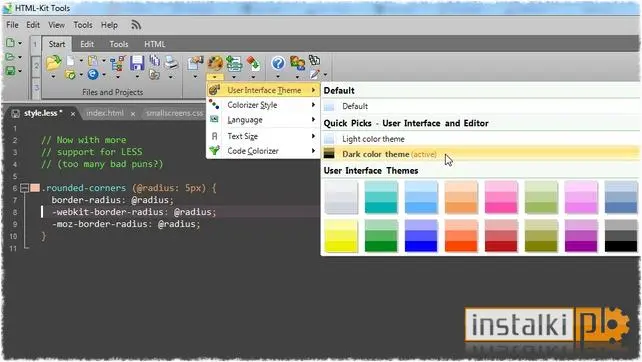Viewport: 642px width, 362px height.
Task: Switch to the Tools ribbon tab
Action: click(119, 44)
